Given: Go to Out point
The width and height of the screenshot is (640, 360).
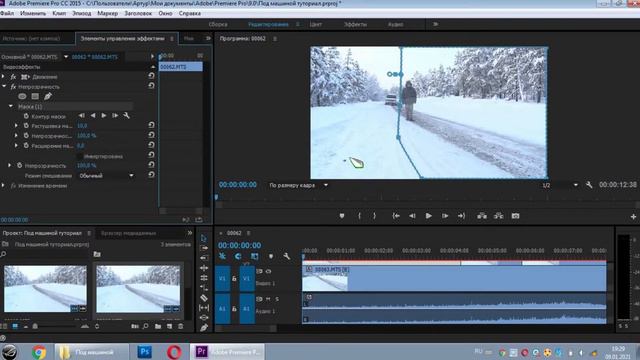Looking at the screenshot, I should tap(461, 216).
